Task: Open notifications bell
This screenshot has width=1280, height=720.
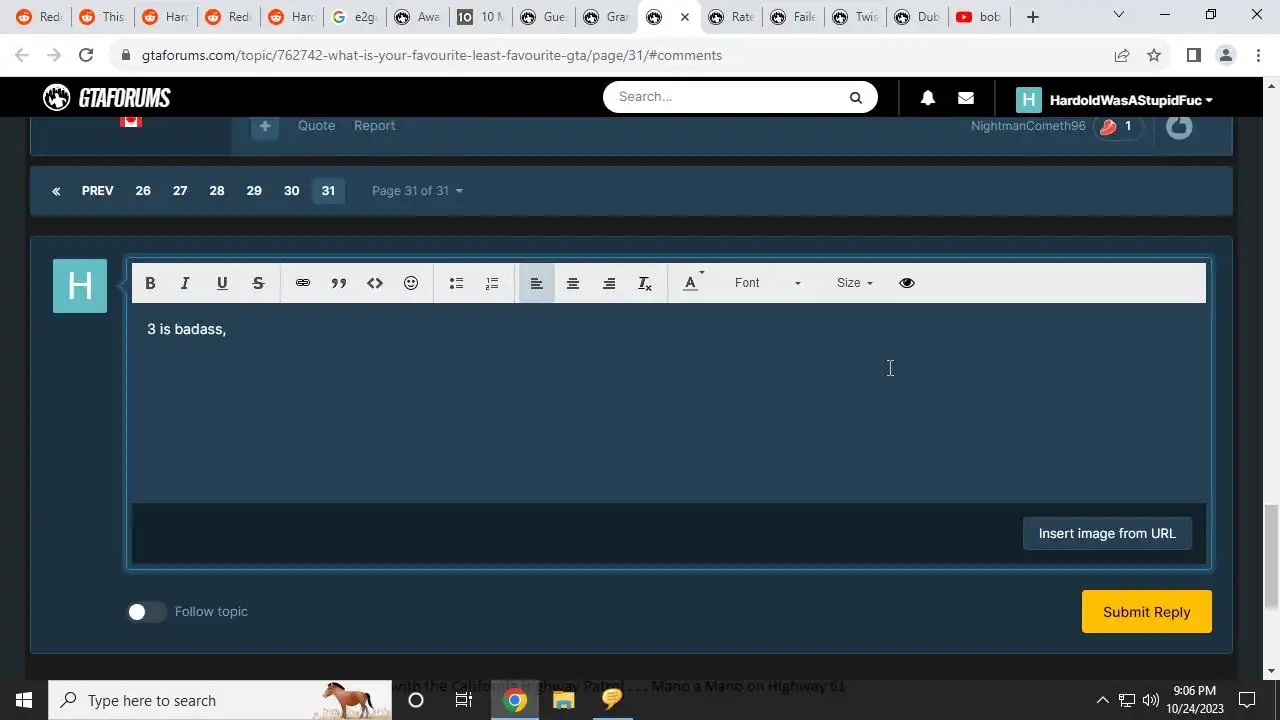Action: coord(928,97)
